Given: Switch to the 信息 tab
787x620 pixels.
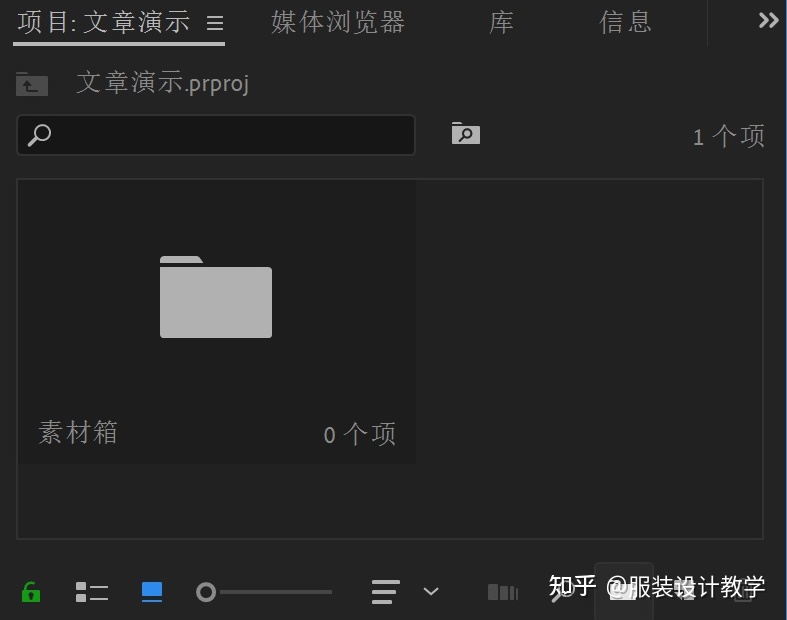Looking at the screenshot, I should pos(625,23).
